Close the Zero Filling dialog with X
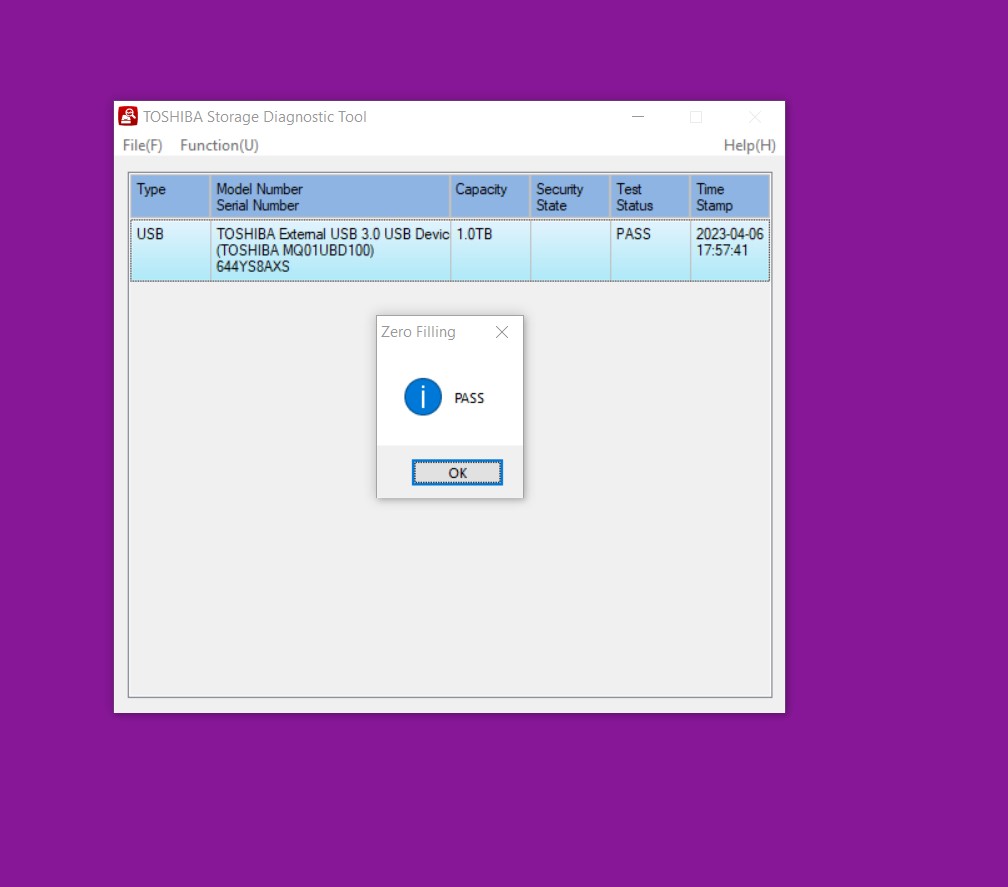 [502, 332]
